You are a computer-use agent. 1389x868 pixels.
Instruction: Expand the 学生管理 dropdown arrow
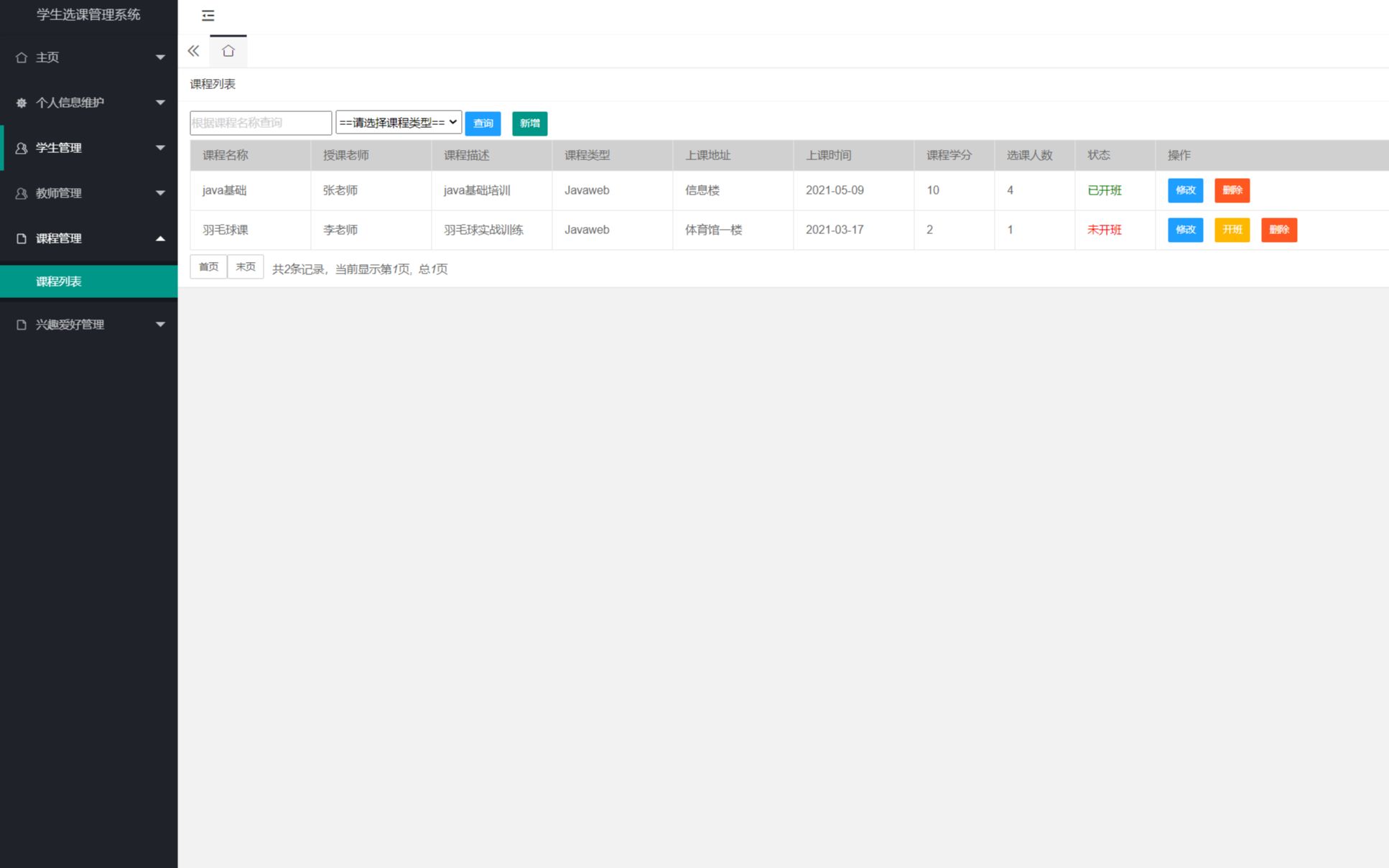click(x=160, y=148)
